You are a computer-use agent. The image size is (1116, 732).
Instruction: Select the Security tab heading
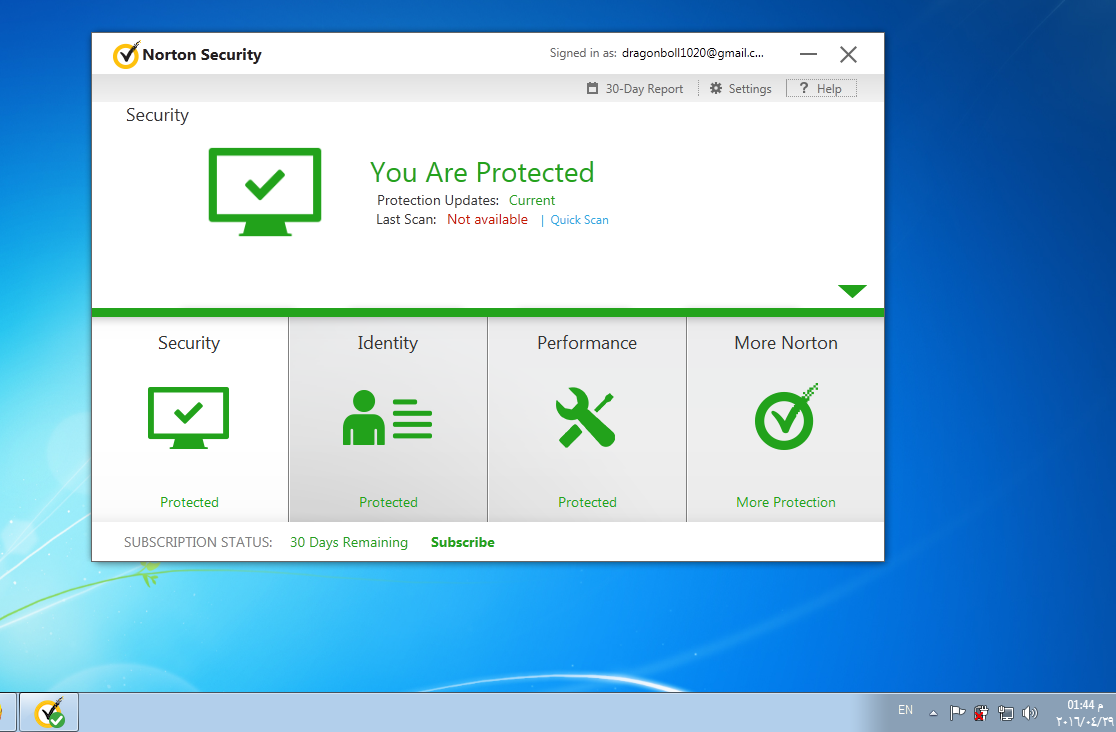(x=189, y=343)
